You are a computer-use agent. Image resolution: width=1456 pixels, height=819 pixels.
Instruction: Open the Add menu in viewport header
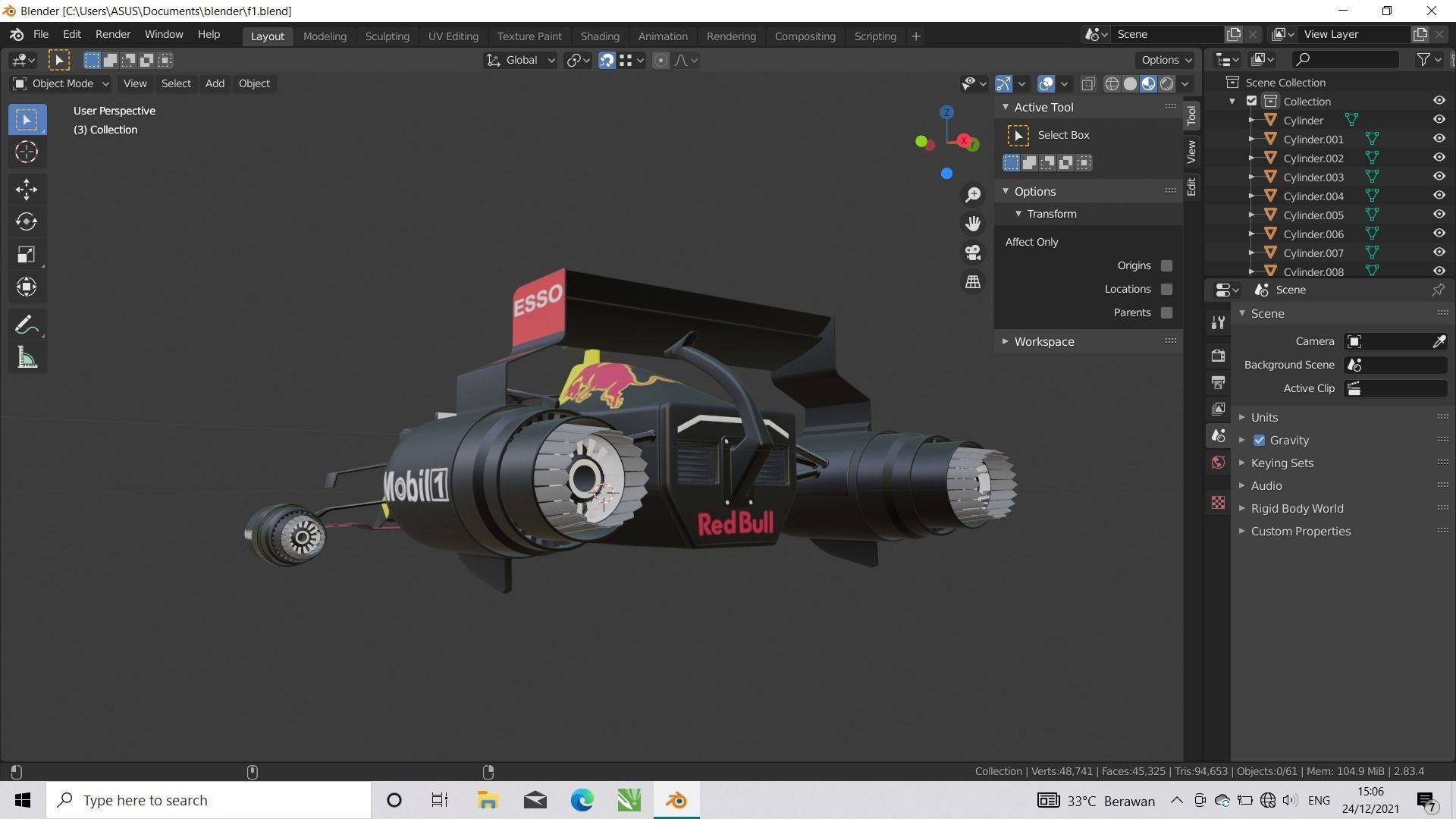point(215,83)
